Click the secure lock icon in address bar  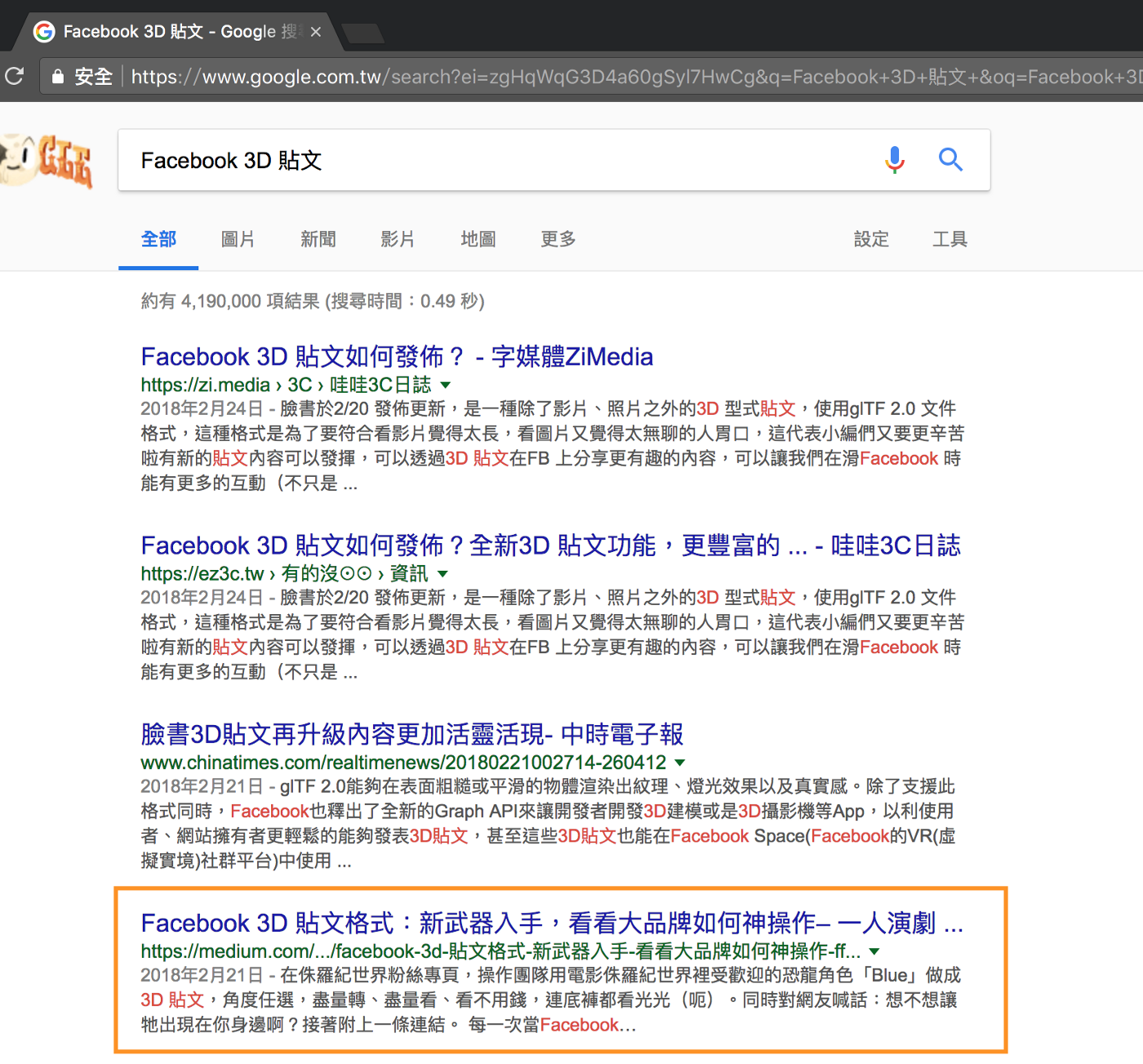57,77
